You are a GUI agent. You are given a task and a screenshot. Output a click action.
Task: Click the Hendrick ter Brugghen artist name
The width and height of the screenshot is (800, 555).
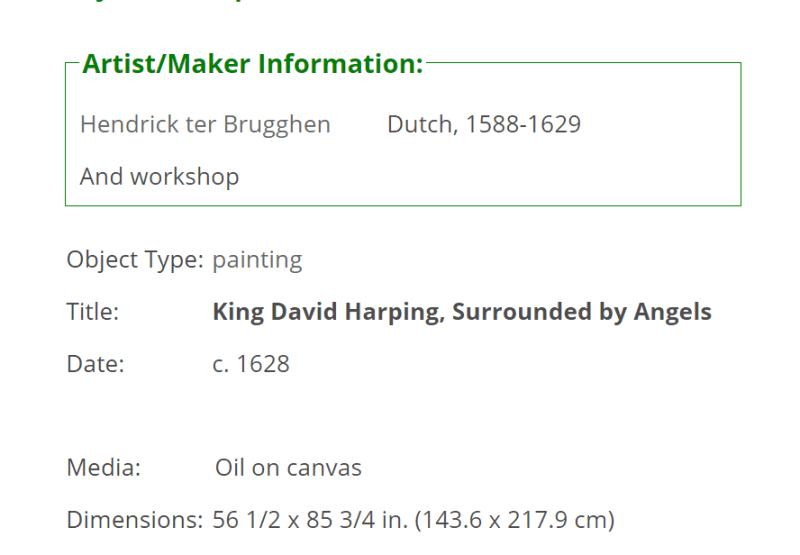click(205, 125)
